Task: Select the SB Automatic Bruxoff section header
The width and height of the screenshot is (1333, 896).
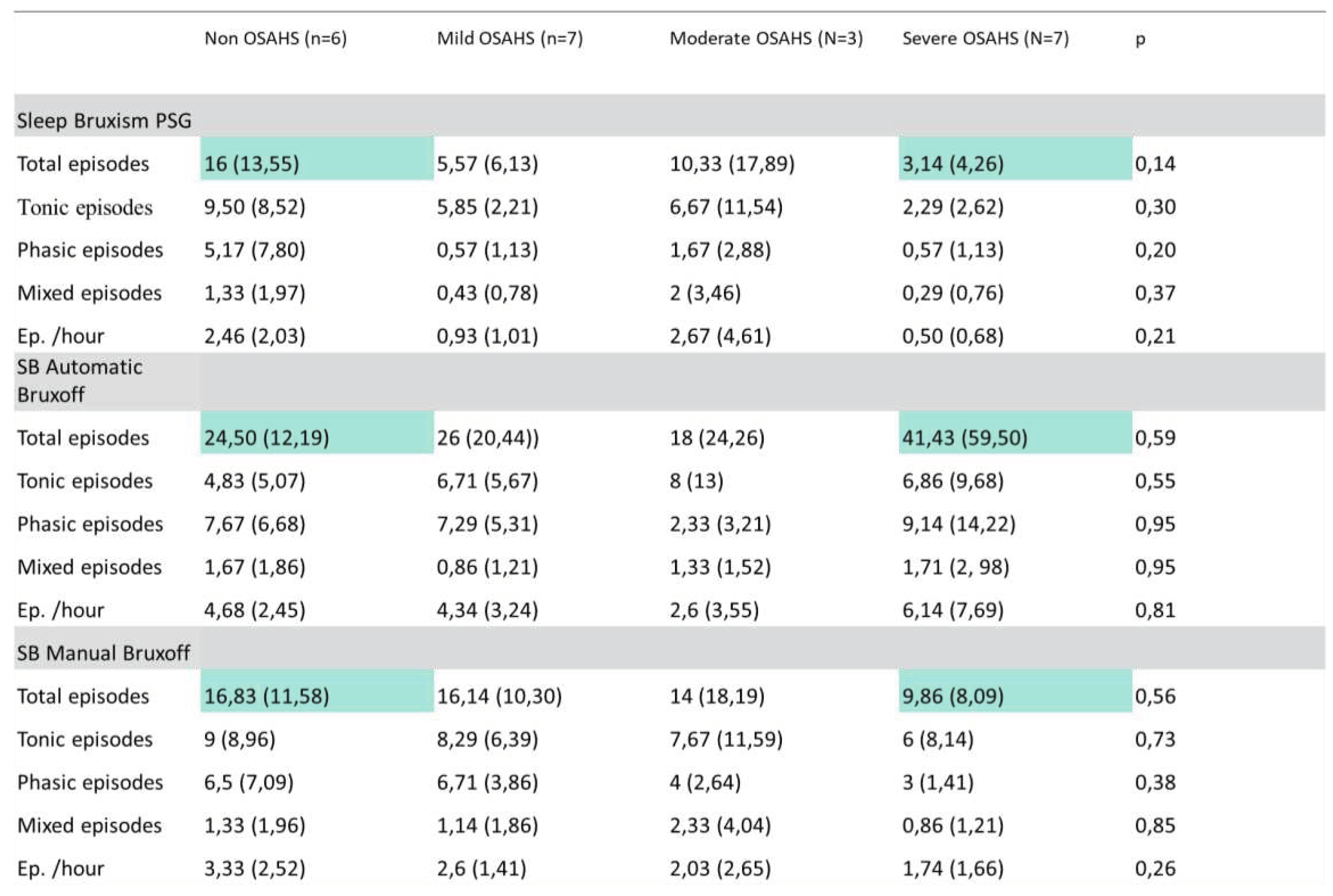Action: (80, 381)
